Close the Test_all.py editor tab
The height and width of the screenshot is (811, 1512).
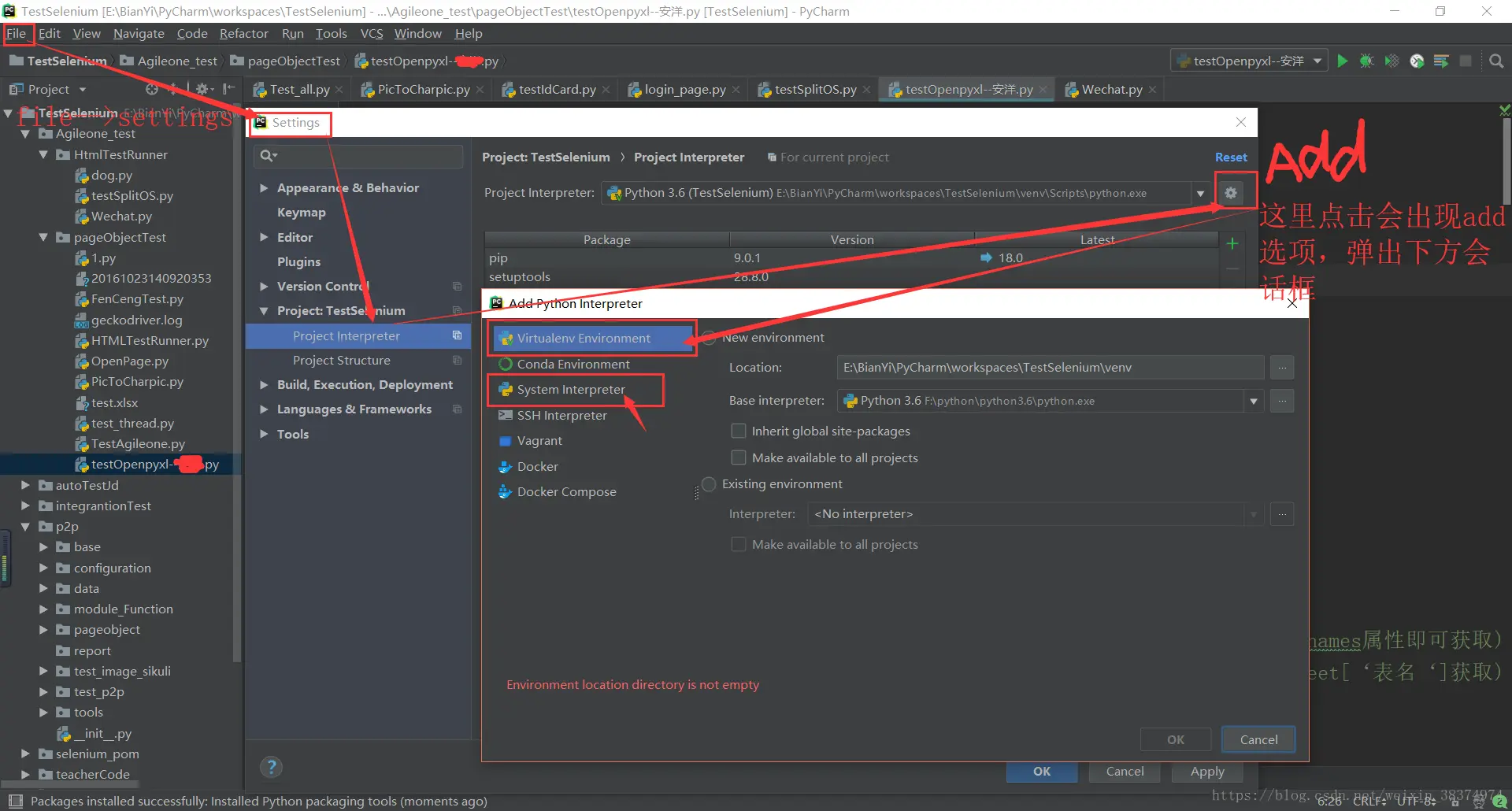point(339,90)
